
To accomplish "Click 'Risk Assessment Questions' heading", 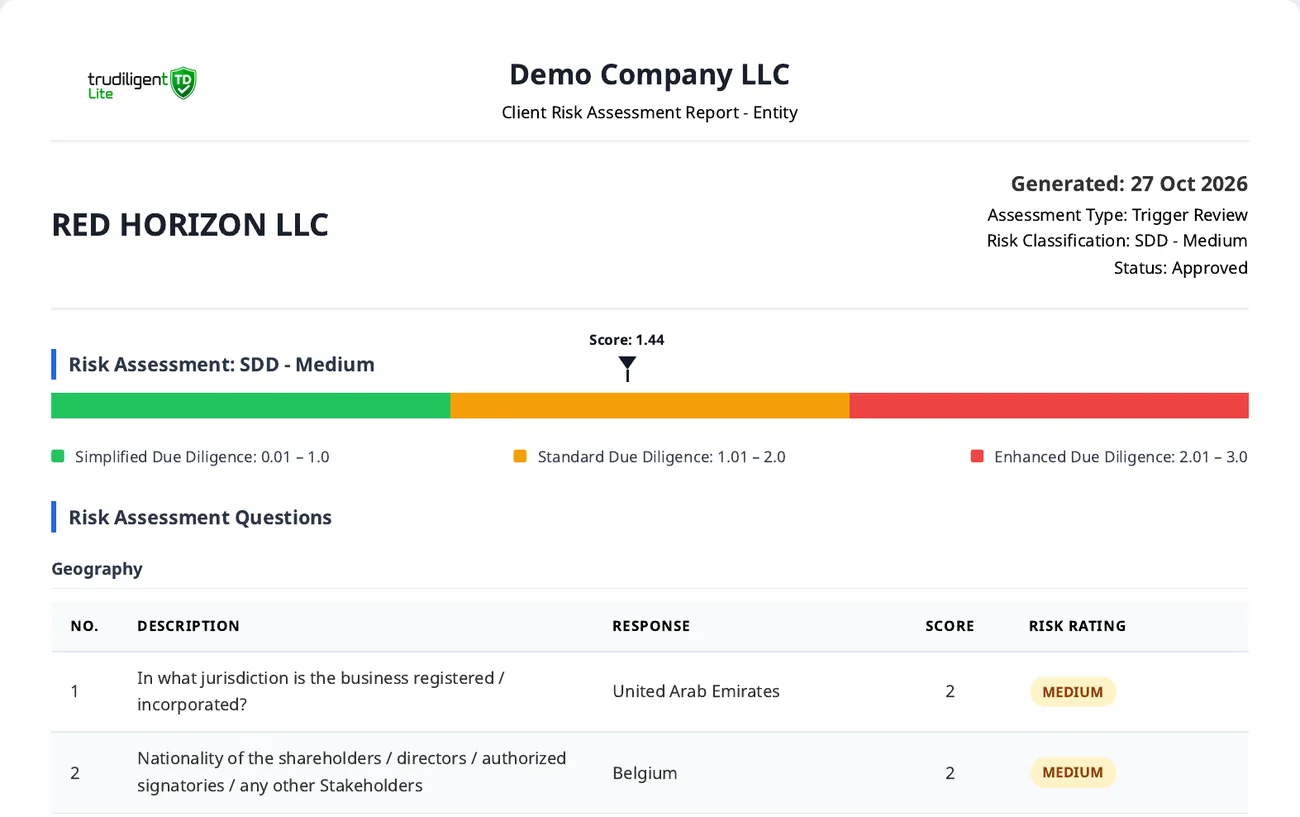I will click(x=200, y=518).
